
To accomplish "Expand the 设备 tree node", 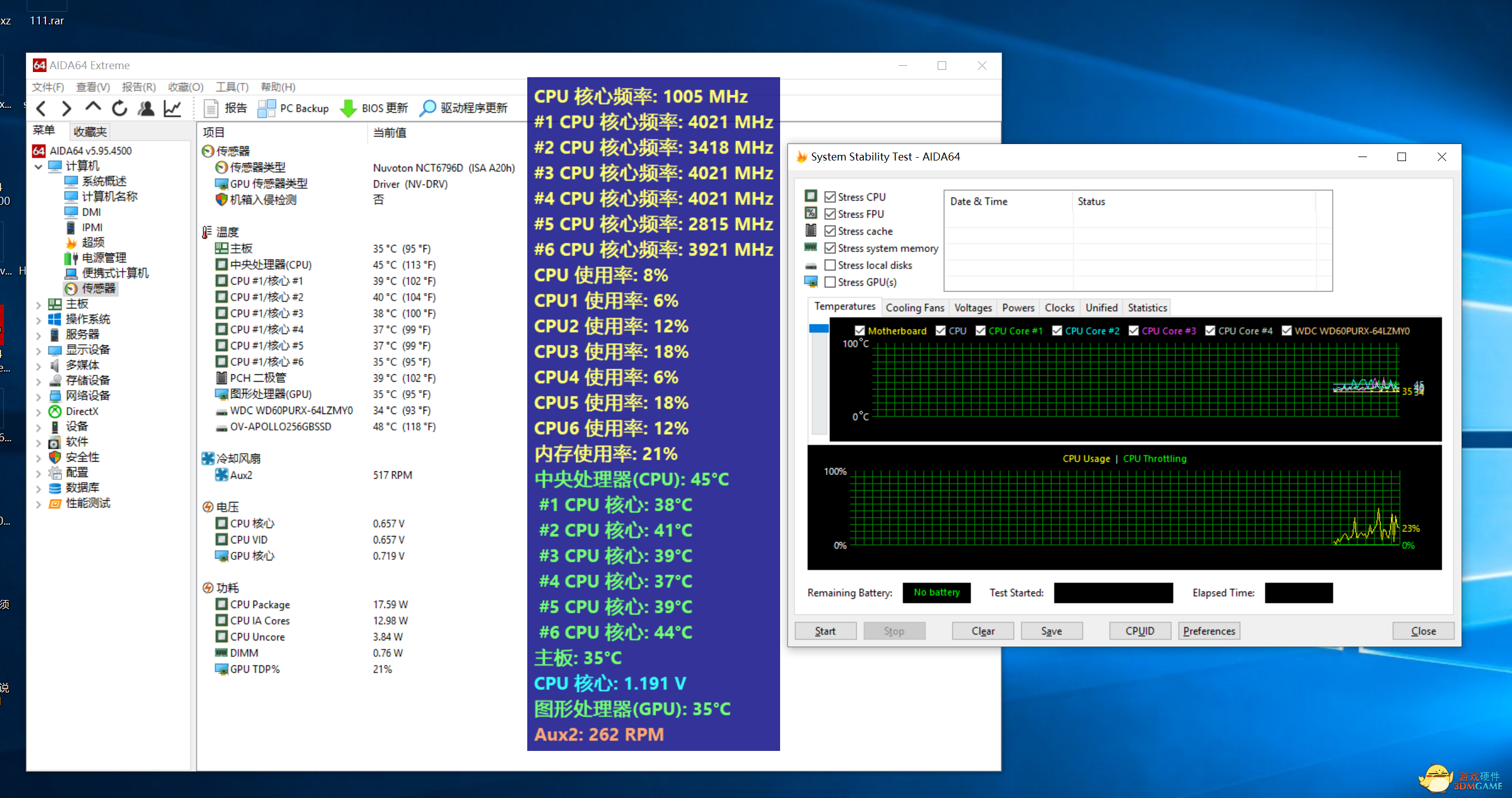I will (x=38, y=427).
